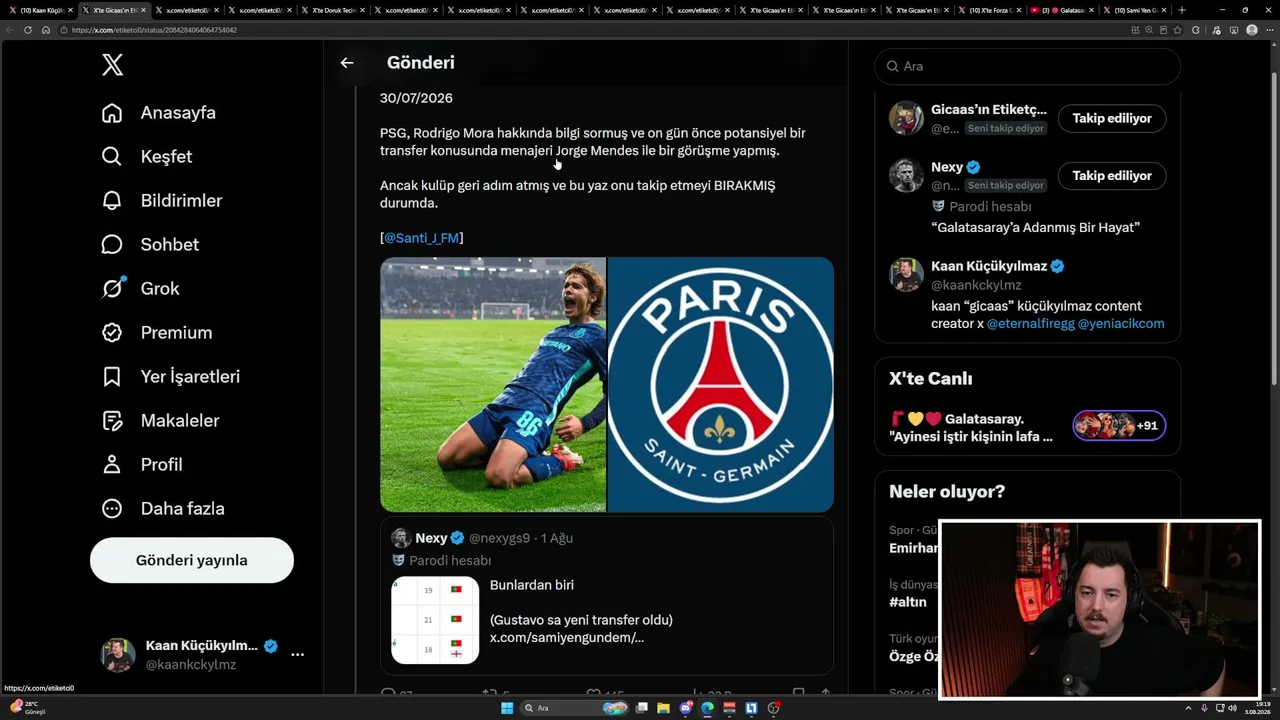The width and height of the screenshot is (1280, 720).
Task: Open the browser profile avatar
Action: click(x=1252, y=30)
